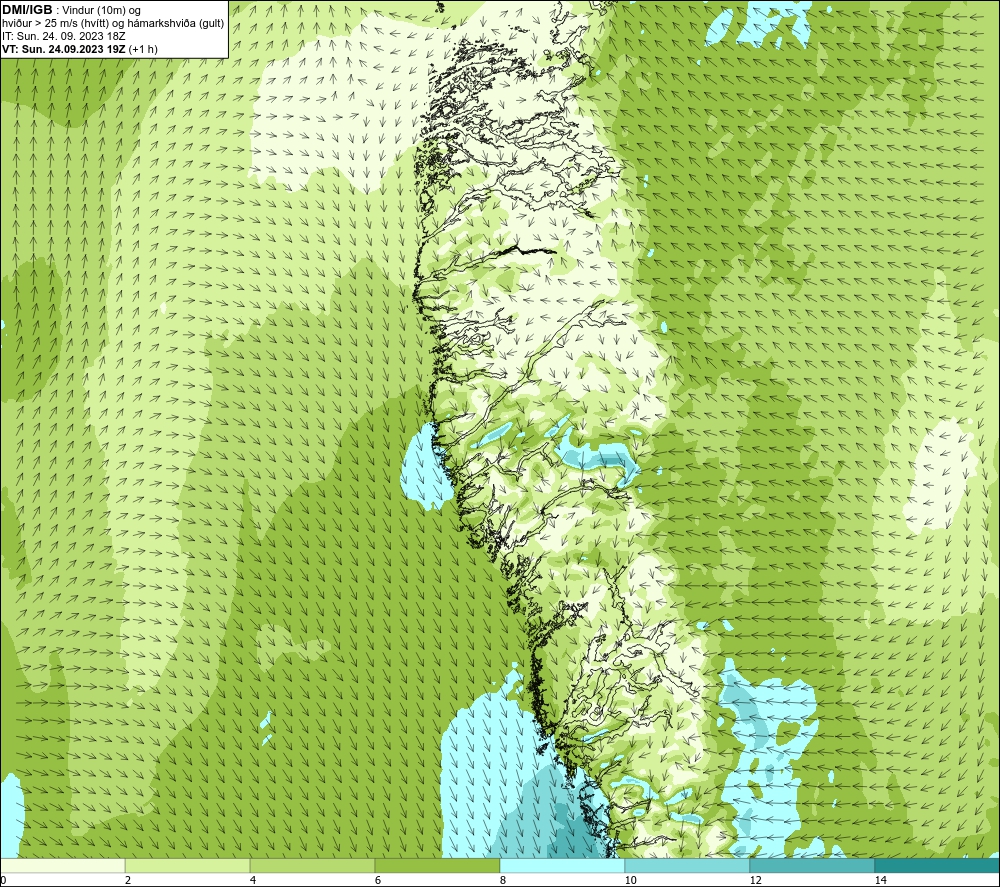The image size is (1000, 887).
Task: Click the bold 'VT: Sun. 24.09.2023 19Z' line
Action: [80, 49]
